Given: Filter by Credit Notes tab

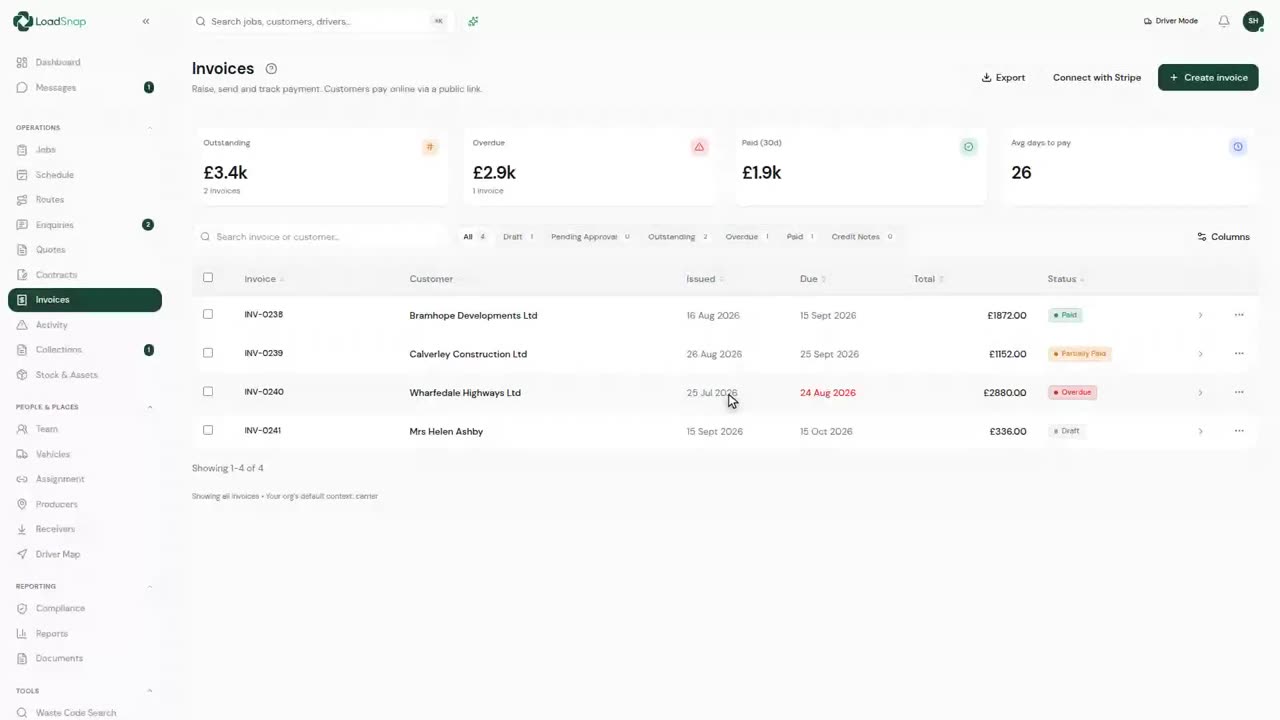Looking at the screenshot, I should point(862,237).
